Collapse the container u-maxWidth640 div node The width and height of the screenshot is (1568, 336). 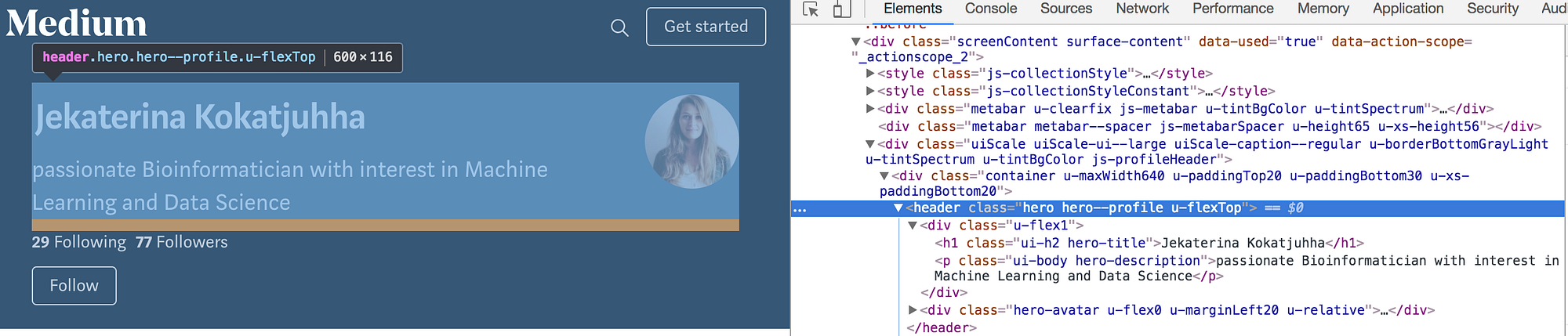point(884,176)
